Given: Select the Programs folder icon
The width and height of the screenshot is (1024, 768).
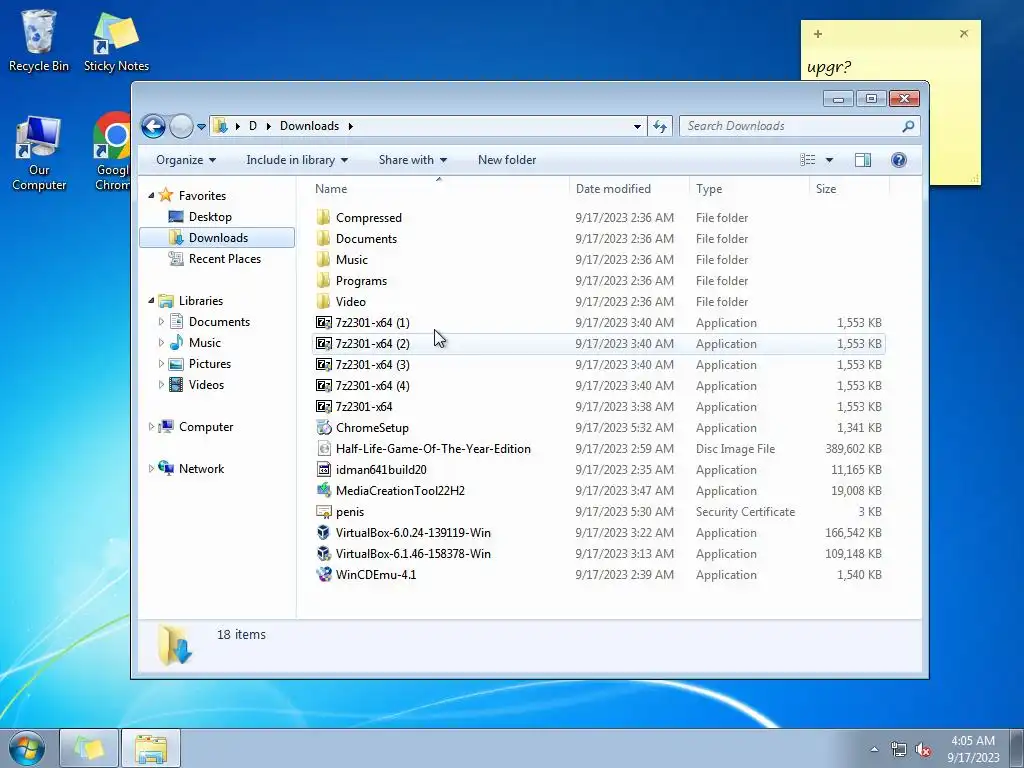Looking at the screenshot, I should pos(323,280).
